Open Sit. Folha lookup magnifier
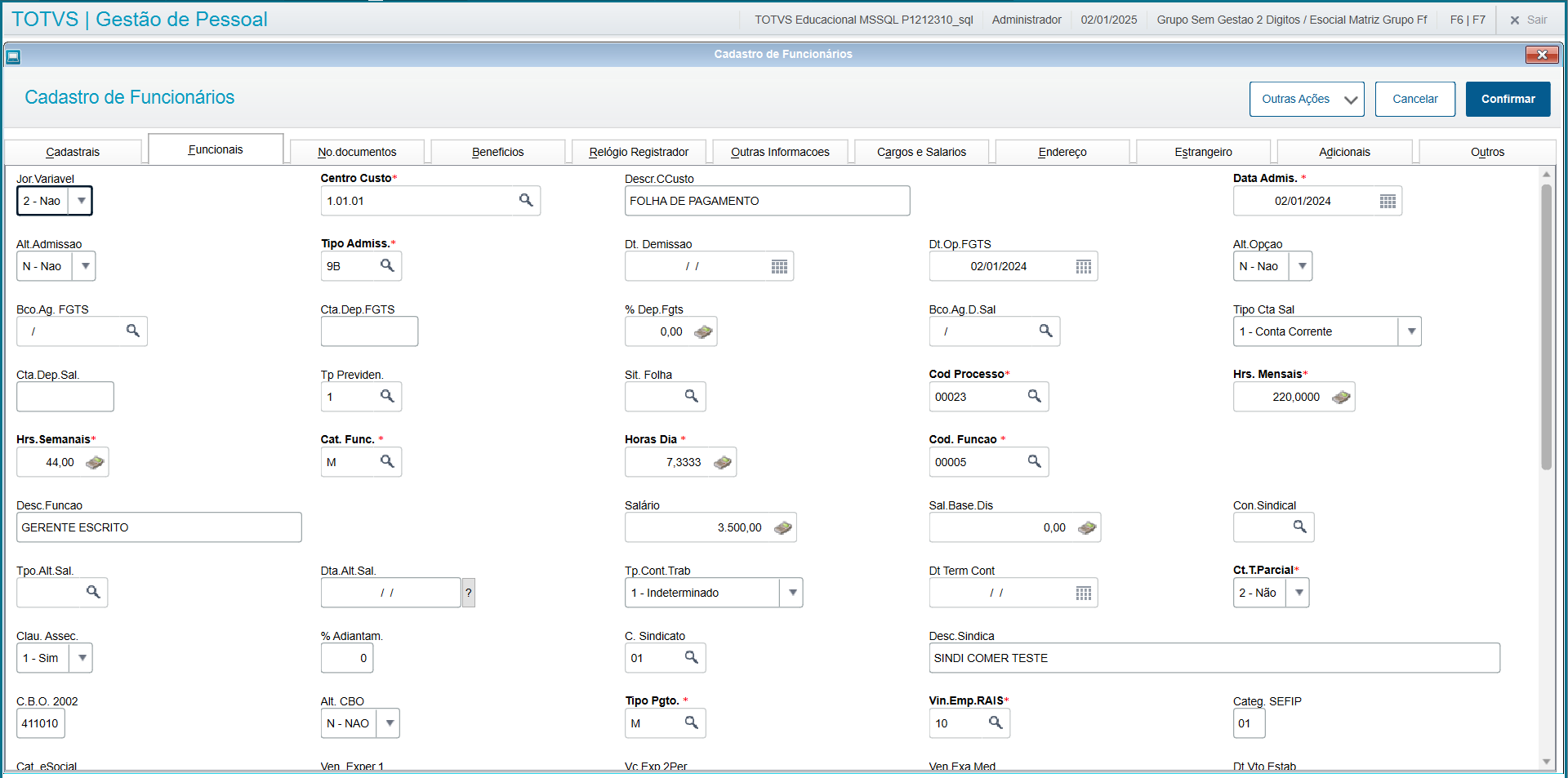This screenshot has width=1568, height=778. click(691, 396)
